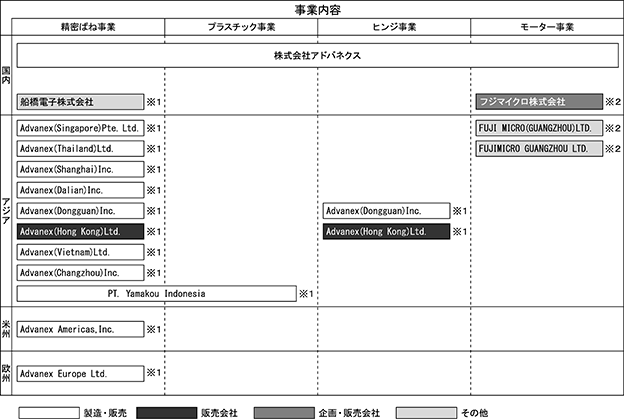The width and height of the screenshot is (624, 419).
Task: Select Advanex(Singapore)Pte. Ltd. box
Action: [x=80, y=128]
